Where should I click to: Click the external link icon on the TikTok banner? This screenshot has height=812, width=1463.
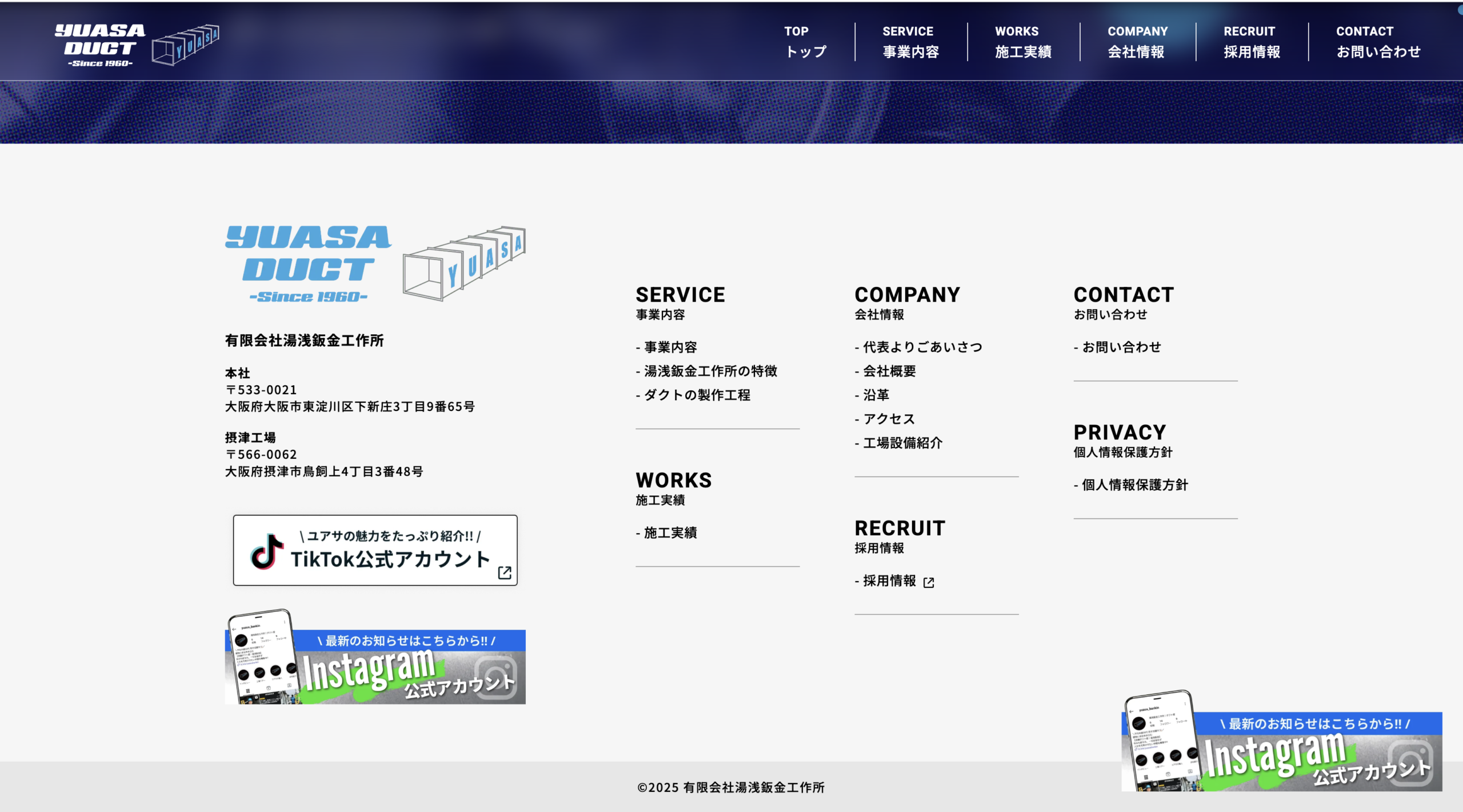click(505, 573)
